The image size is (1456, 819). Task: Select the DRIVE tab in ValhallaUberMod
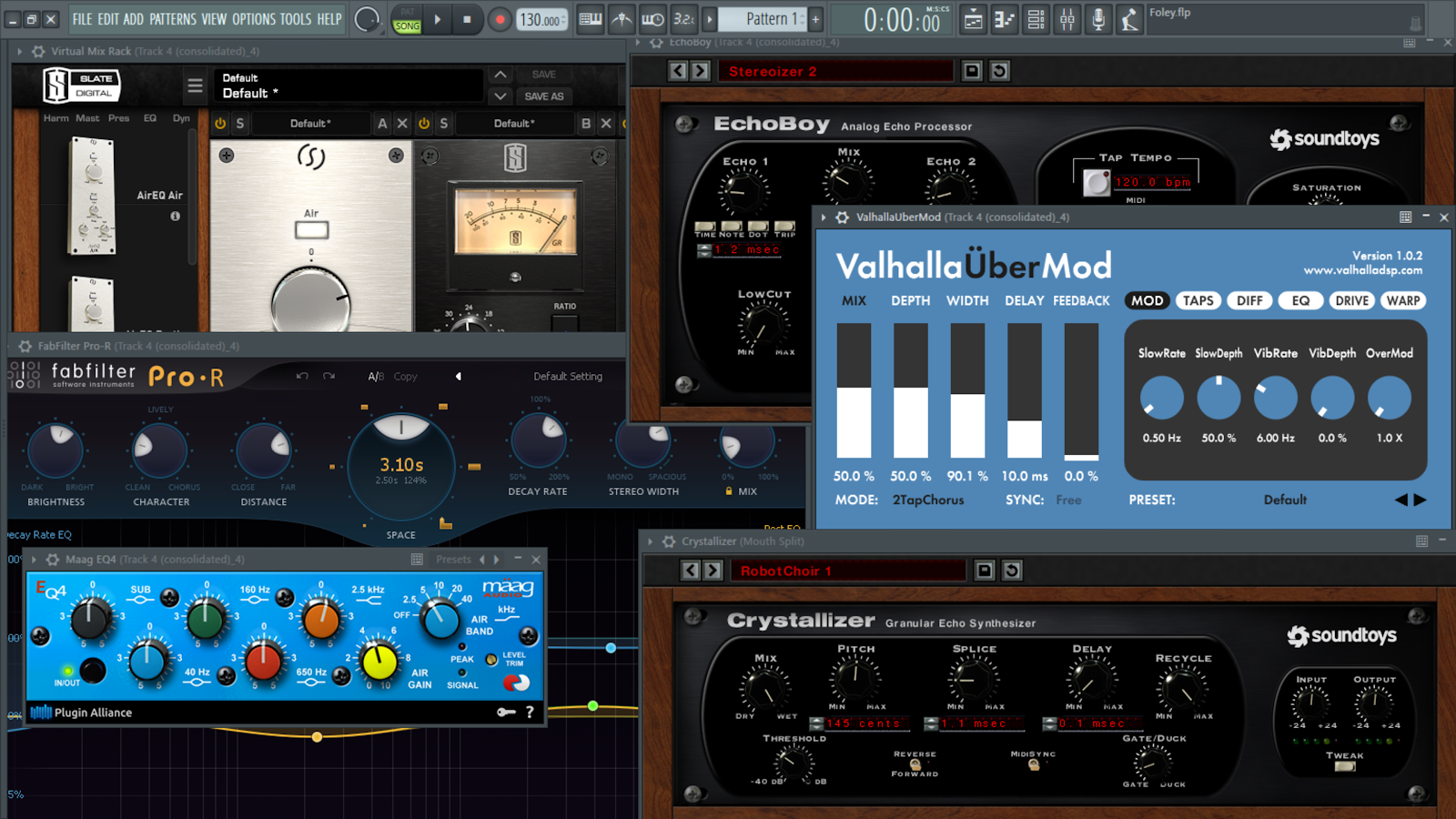(x=1351, y=301)
